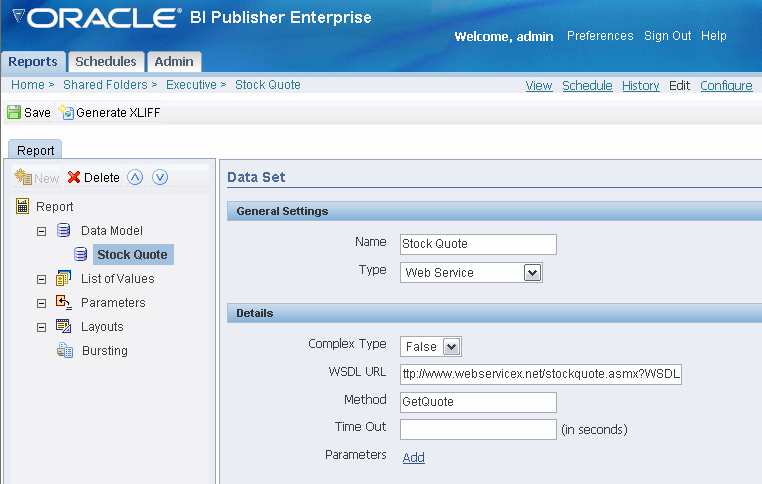This screenshot has width=762, height=484.
Task: Click the red Delete X icon
Action: point(74,177)
